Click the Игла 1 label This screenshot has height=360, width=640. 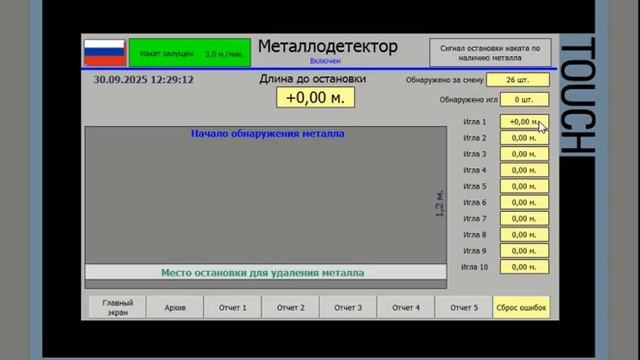[x=475, y=122]
